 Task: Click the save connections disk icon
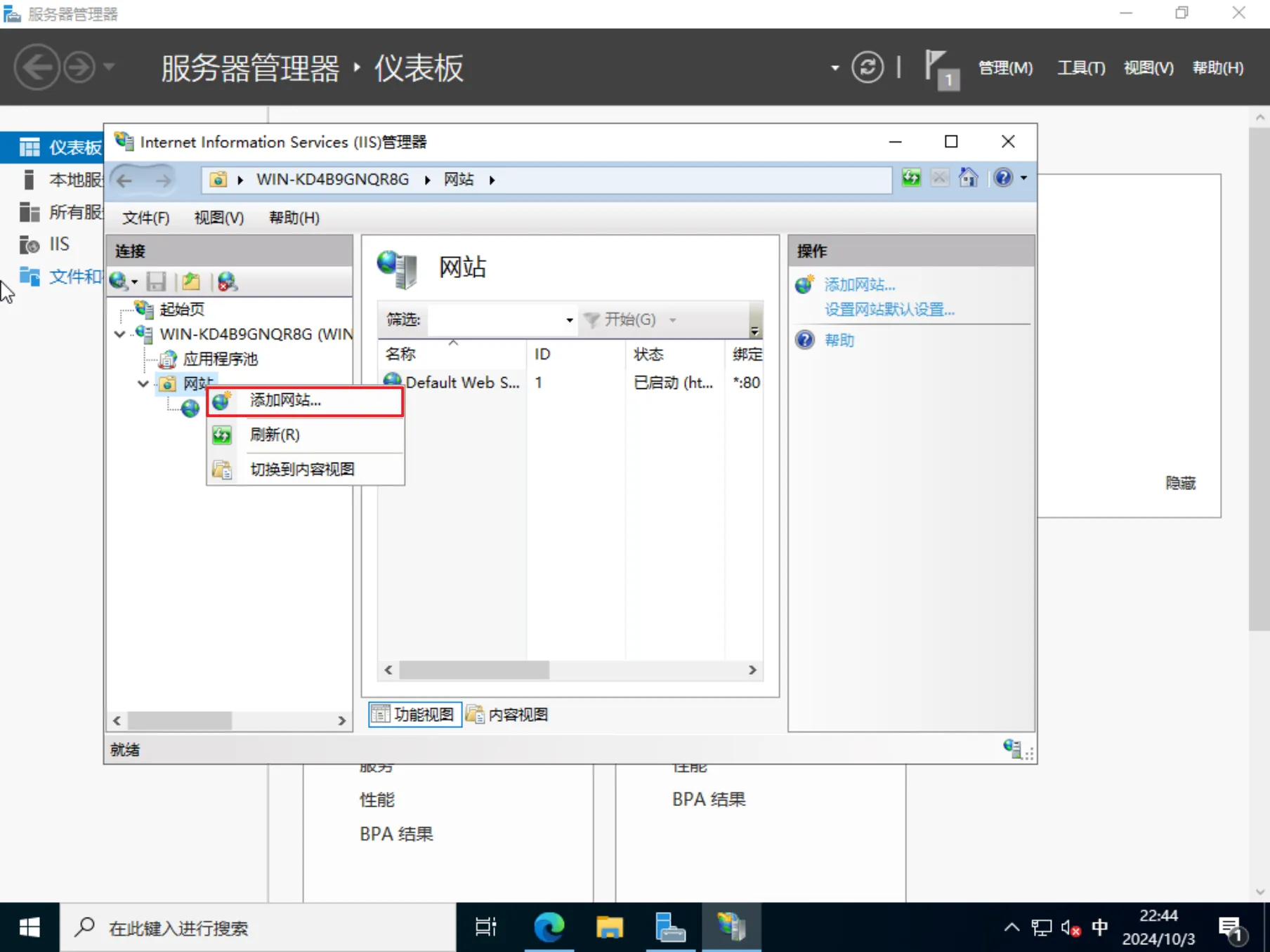(156, 282)
